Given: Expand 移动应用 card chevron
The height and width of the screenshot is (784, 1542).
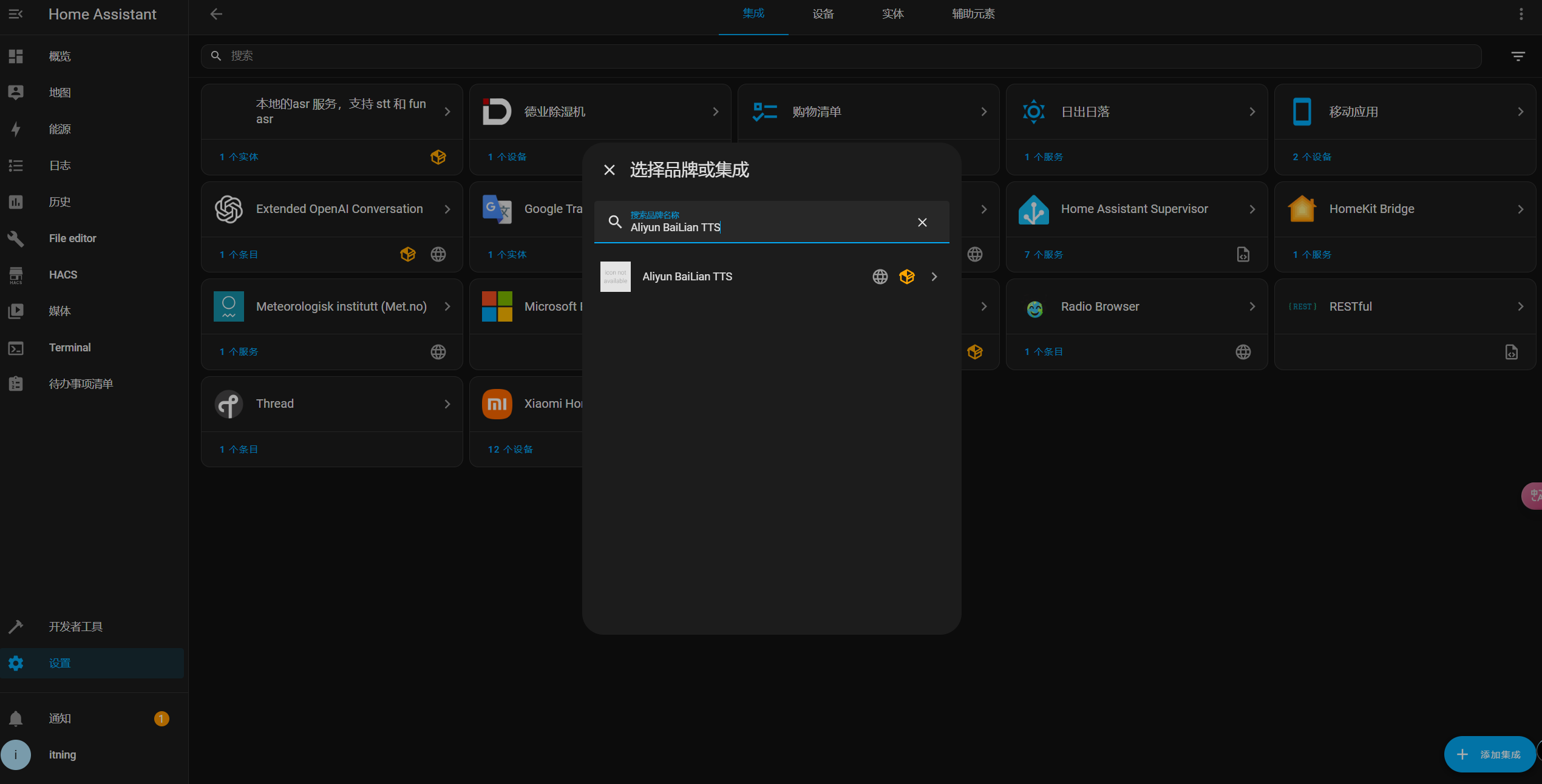Looking at the screenshot, I should click(1521, 112).
